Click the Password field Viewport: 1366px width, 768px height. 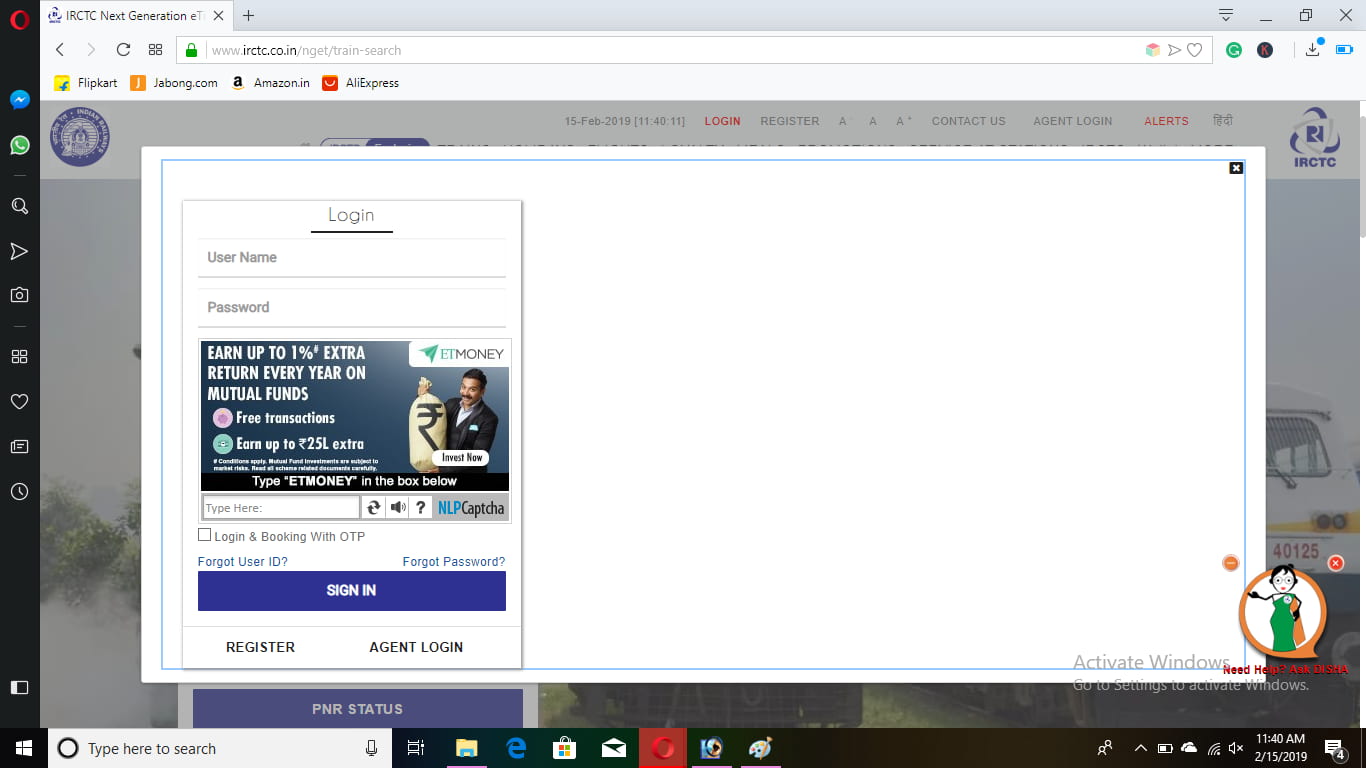352,308
